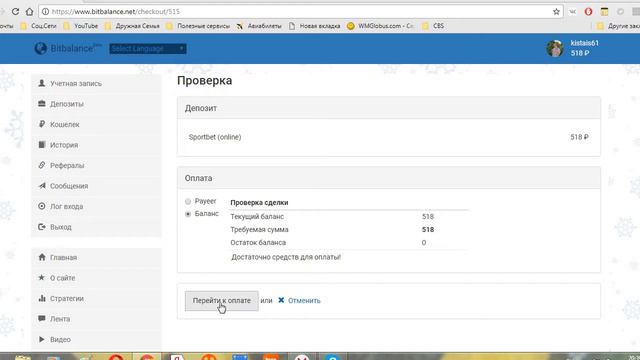The image size is (640, 360).
Task: Open the kistais61 user avatar
Action: pyautogui.click(x=555, y=48)
